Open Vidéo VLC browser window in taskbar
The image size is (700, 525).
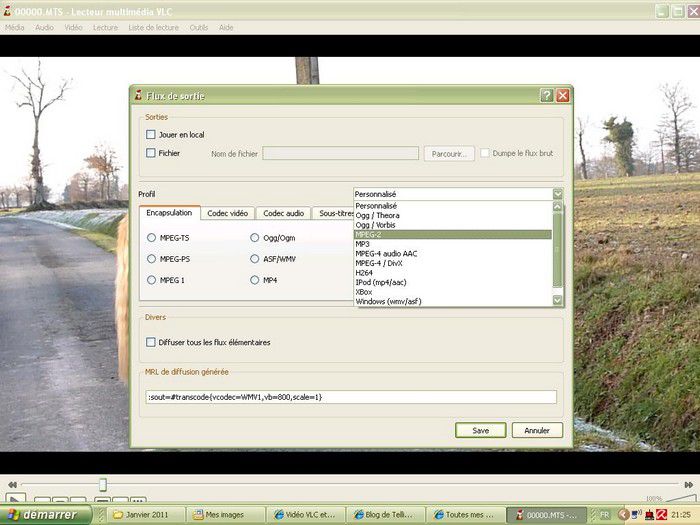click(x=305, y=515)
